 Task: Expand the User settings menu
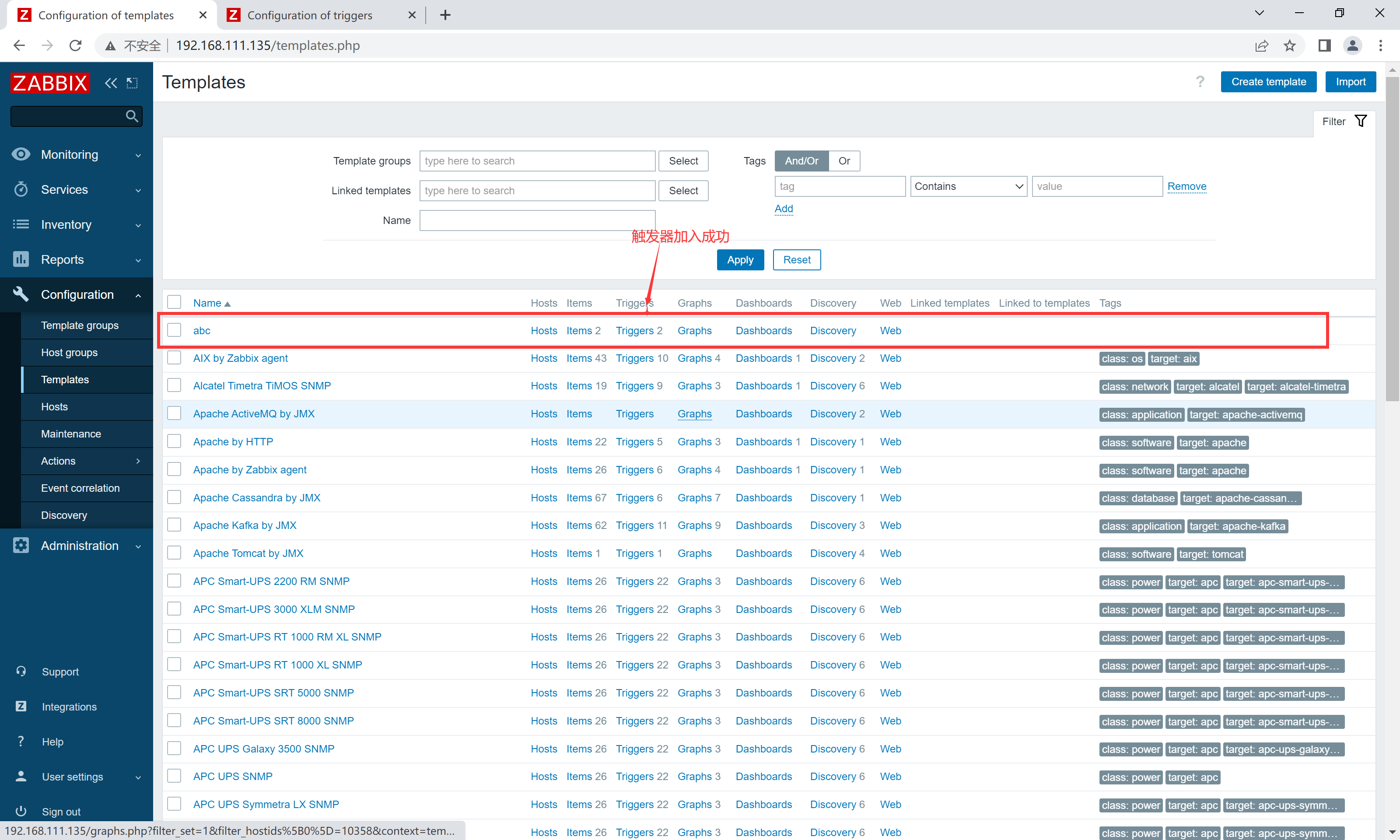(x=138, y=777)
